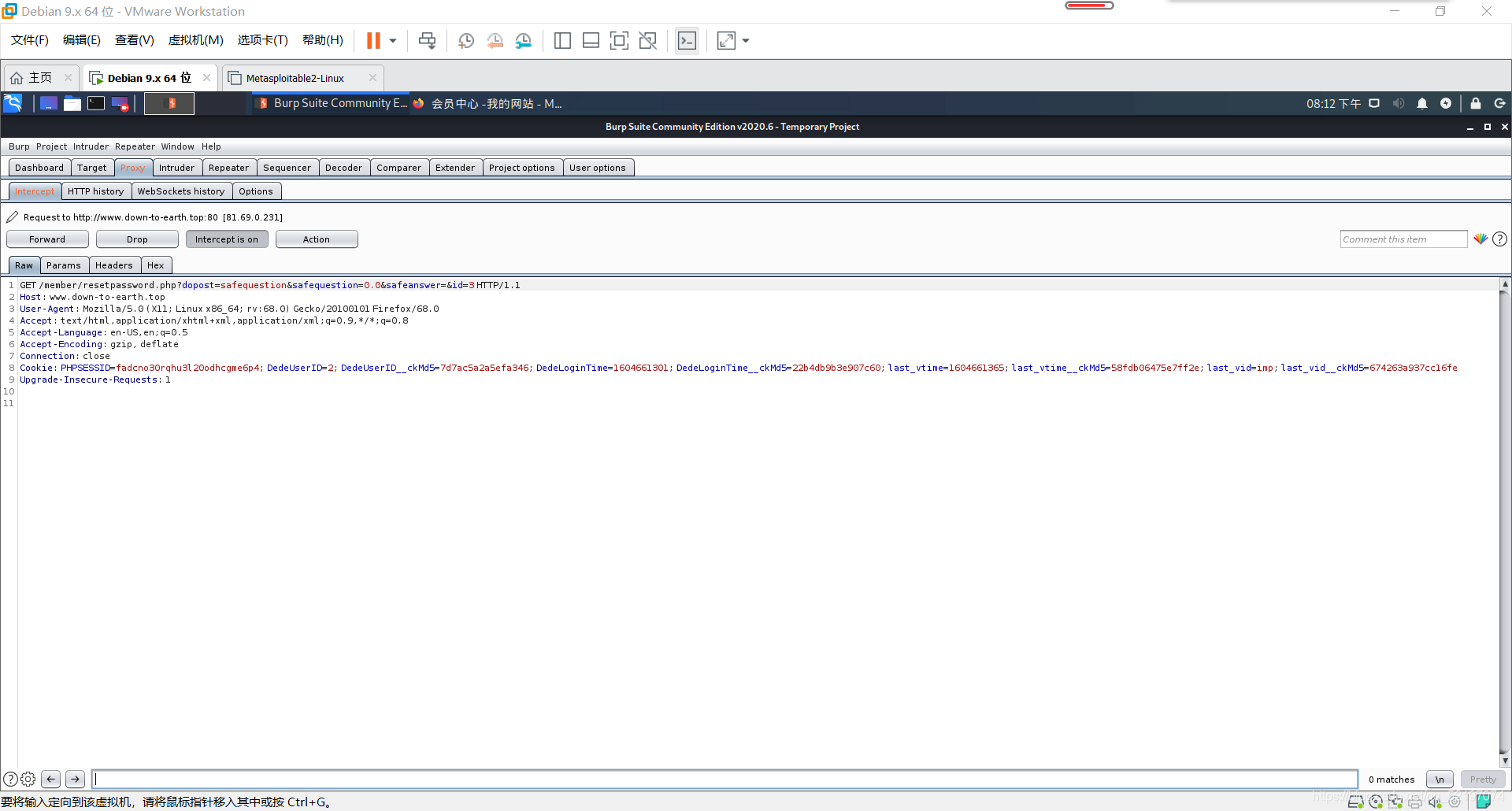Open the Repeater menu in Burp menu bar
Image resolution: width=1512 pixels, height=811 pixels.
pyautogui.click(x=135, y=146)
